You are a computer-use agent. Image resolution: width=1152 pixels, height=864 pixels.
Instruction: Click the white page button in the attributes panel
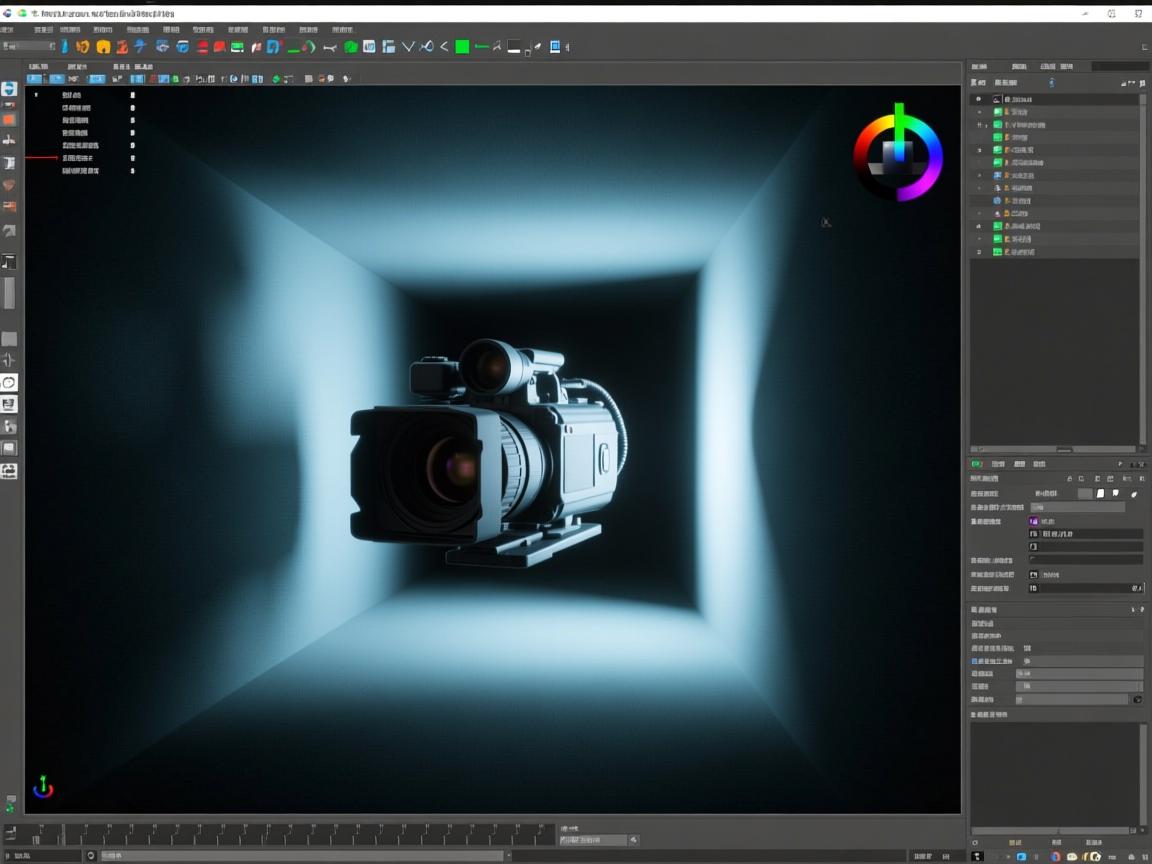pyautogui.click(x=1101, y=493)
